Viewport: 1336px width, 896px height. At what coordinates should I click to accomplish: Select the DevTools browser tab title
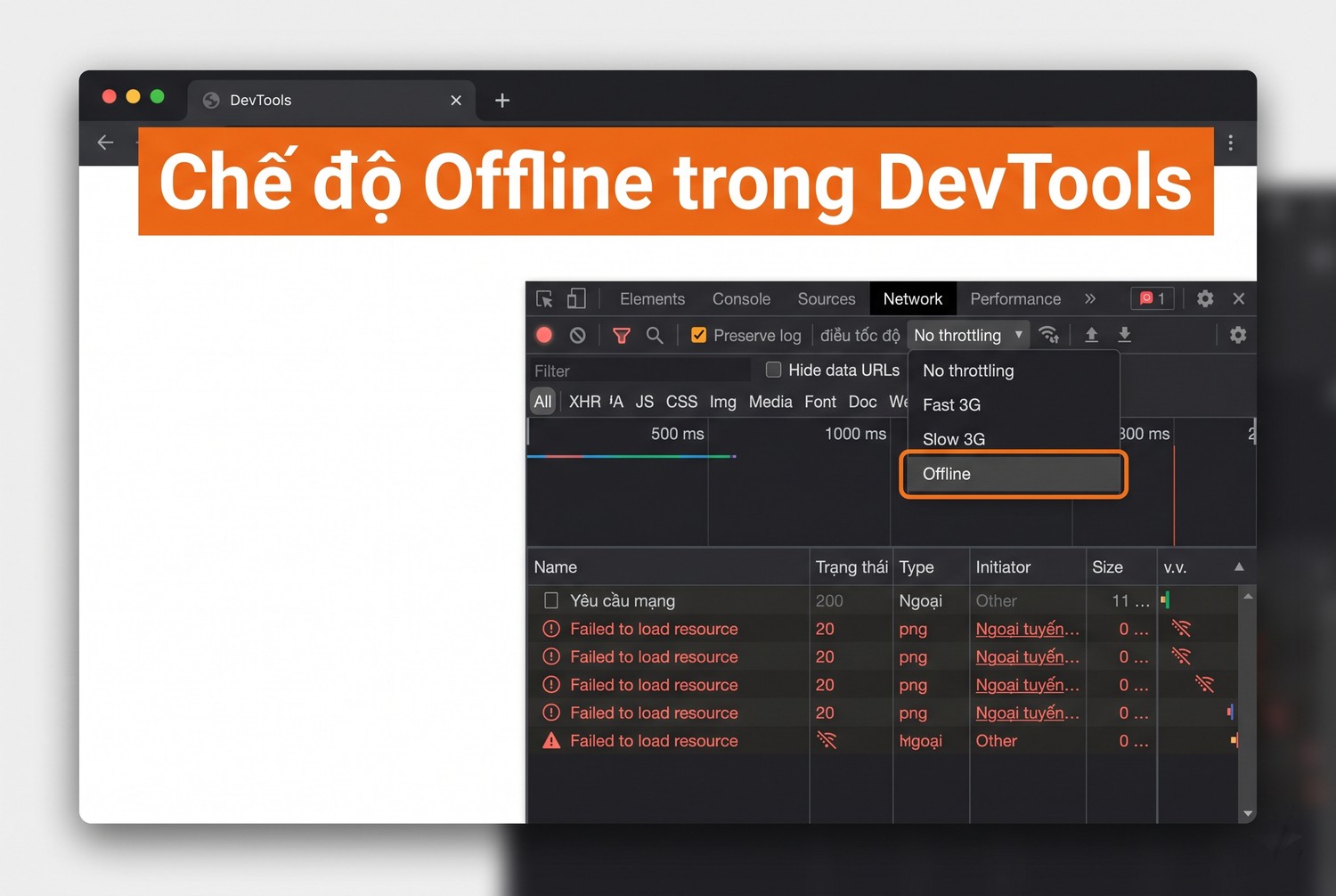(260, 101)
